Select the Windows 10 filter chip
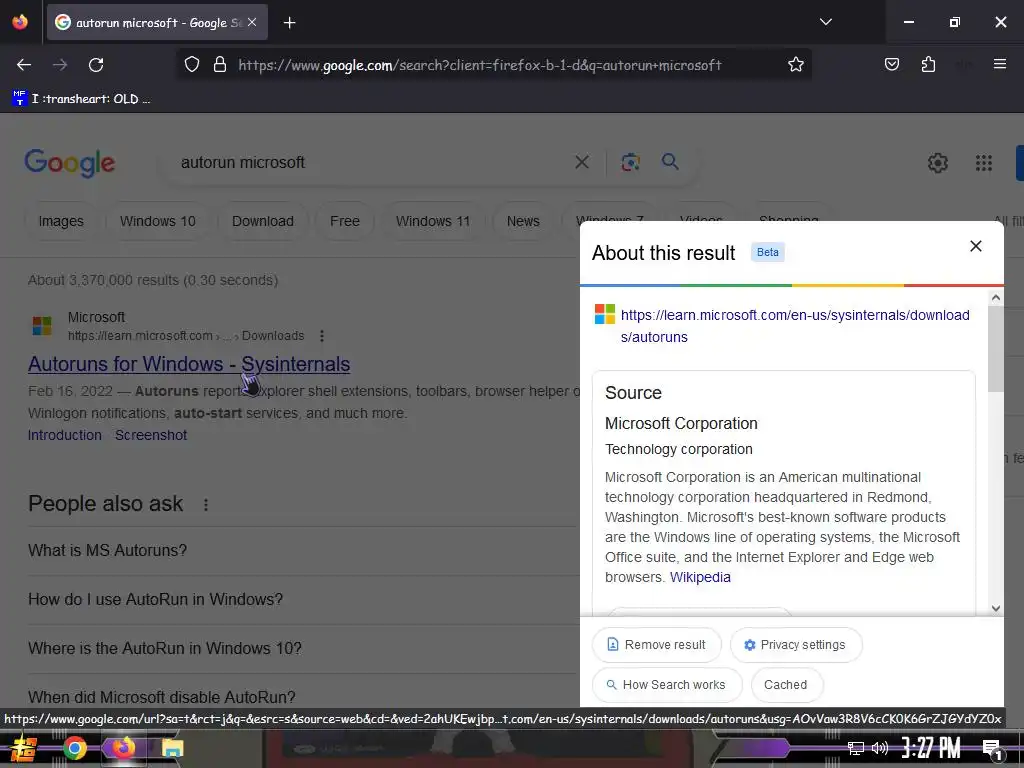Screen dimensions: 1024x768 click(157, 221)
